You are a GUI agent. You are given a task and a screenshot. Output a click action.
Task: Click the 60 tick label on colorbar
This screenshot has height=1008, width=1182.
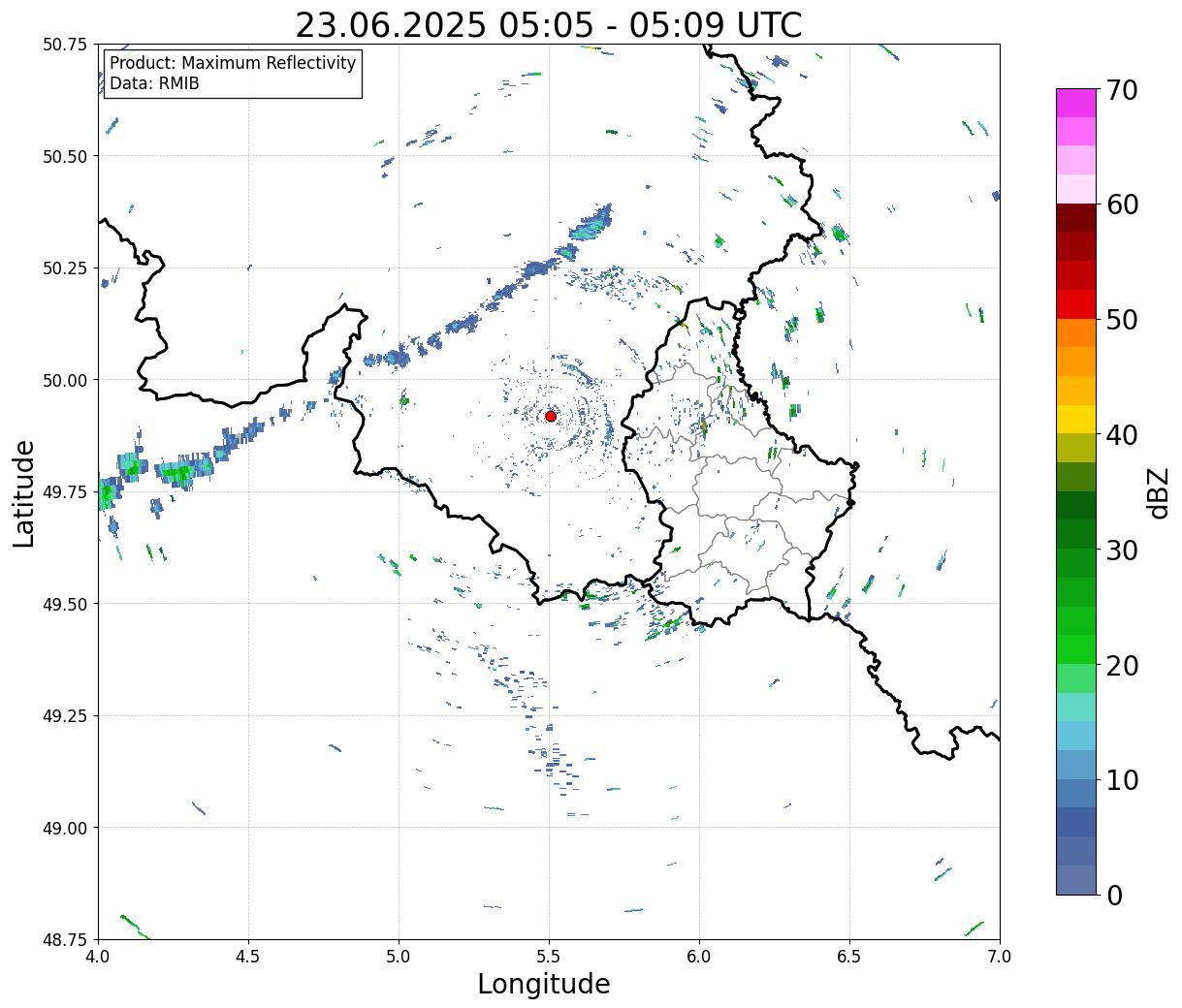point(1122,205)
